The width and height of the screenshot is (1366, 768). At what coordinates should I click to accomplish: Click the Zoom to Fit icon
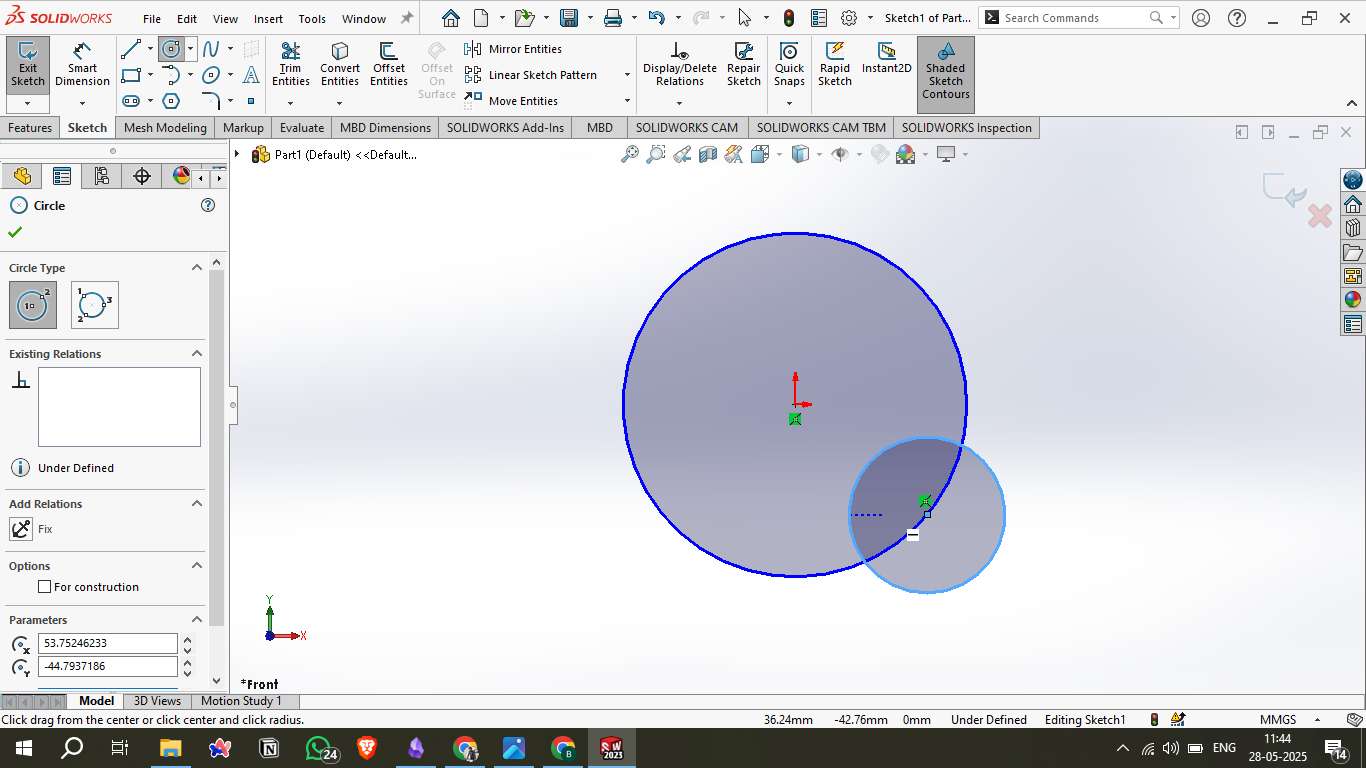(630, 154)
